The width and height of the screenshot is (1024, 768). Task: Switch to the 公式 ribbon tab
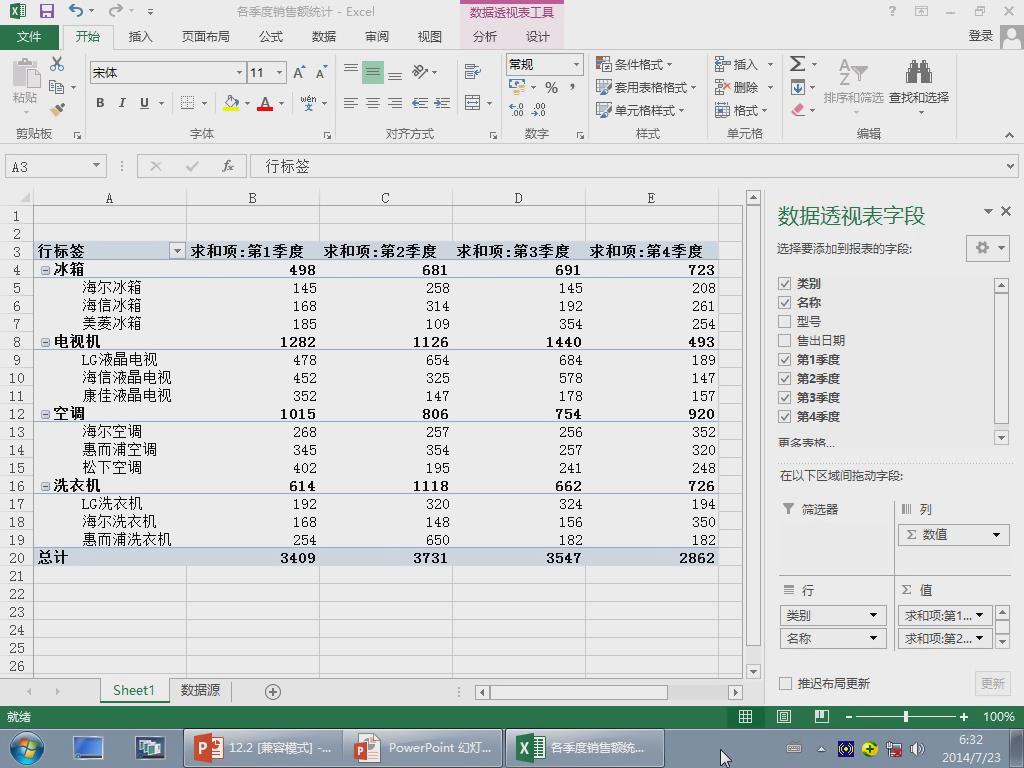[270, 37]
